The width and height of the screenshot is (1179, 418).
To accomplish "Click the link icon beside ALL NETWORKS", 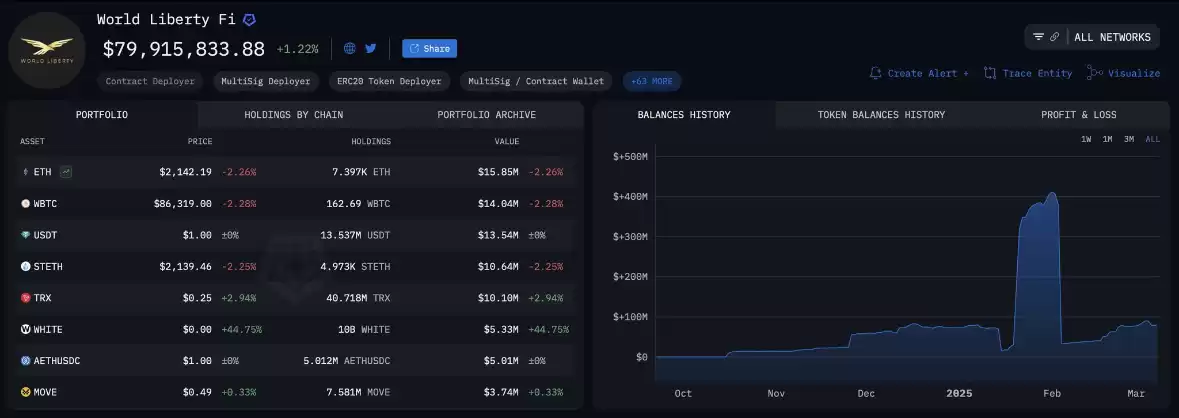I will [1055, 37].
